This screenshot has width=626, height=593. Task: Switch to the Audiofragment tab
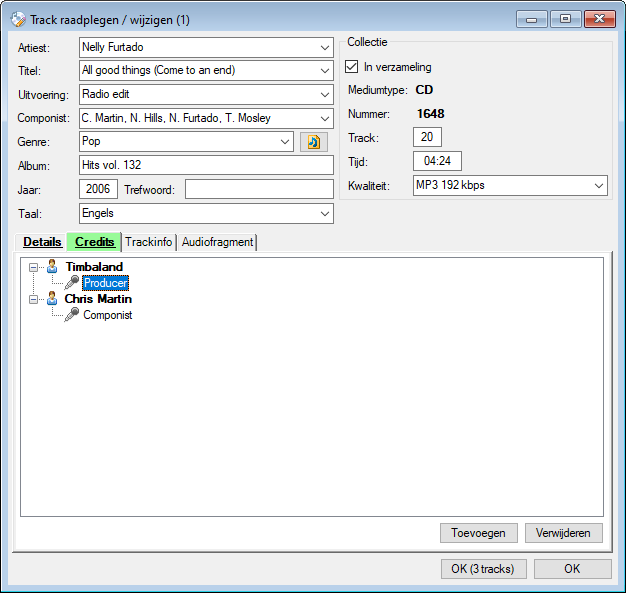tap(218, 242)
